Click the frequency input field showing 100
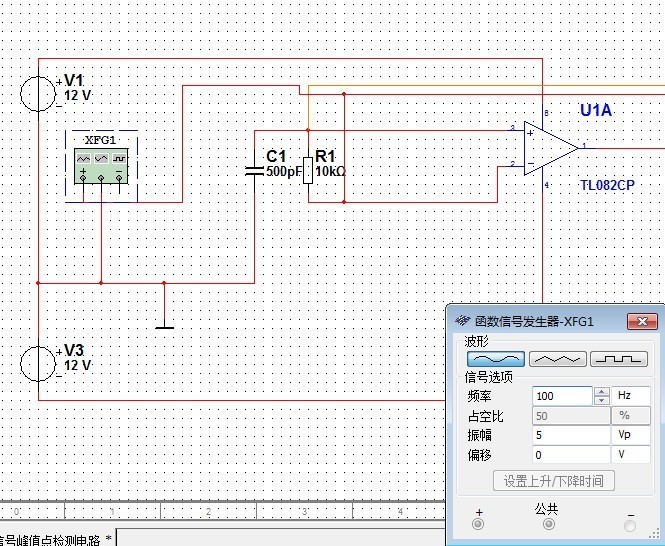This screenshot has width=665, height=546. pos(562,396)
